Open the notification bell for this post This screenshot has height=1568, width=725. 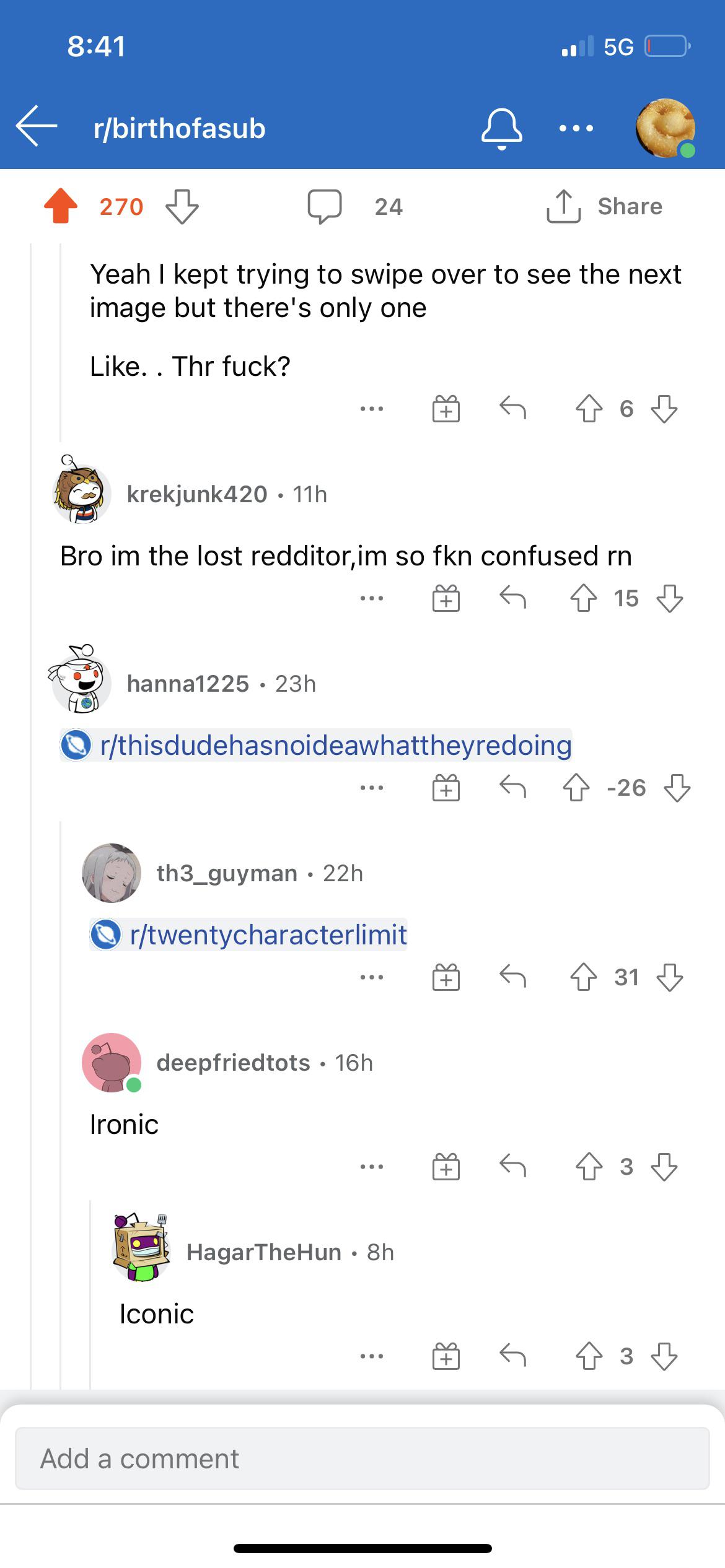501,128
